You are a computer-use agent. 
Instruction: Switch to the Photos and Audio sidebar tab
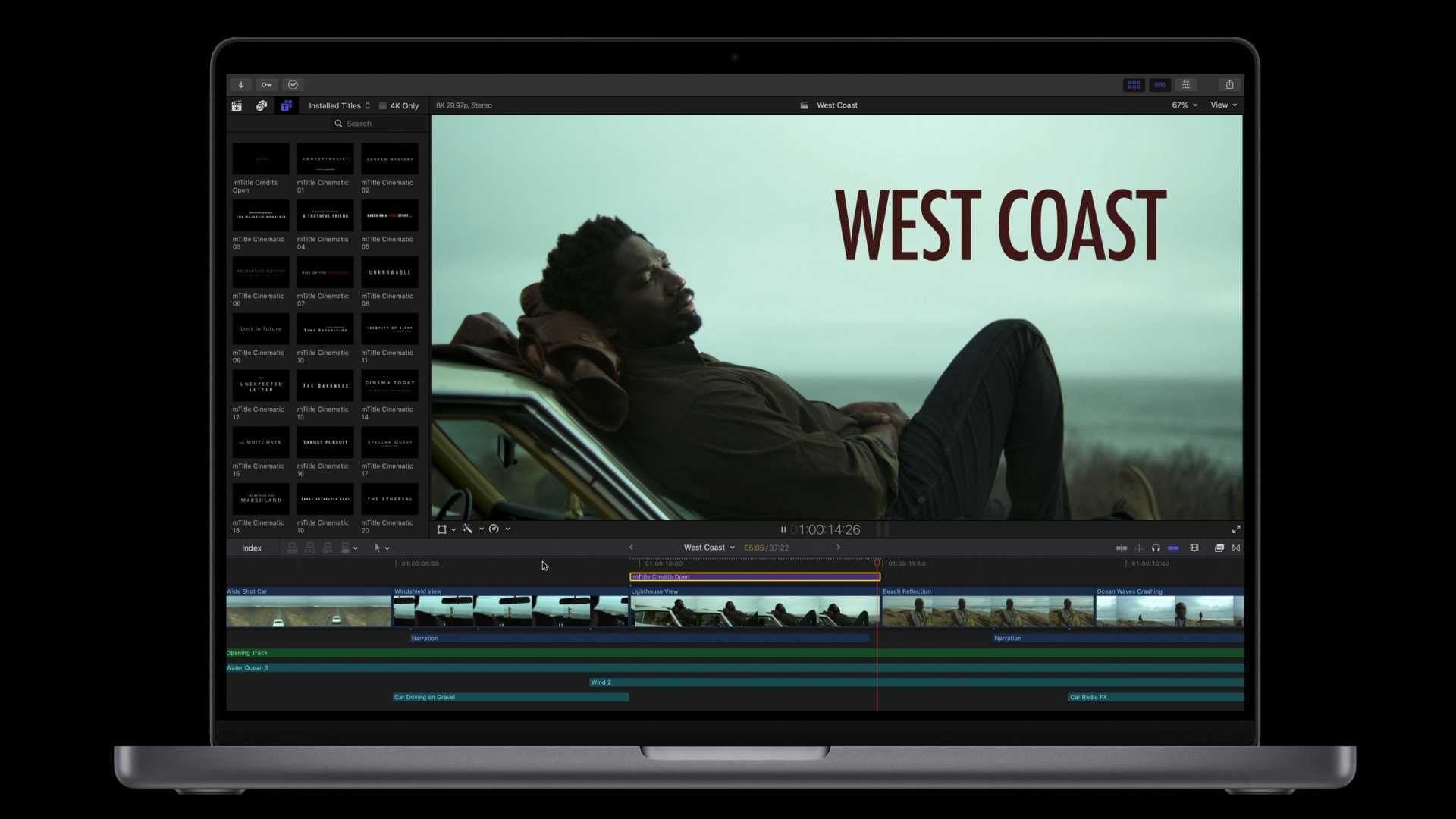click(261, 105)
